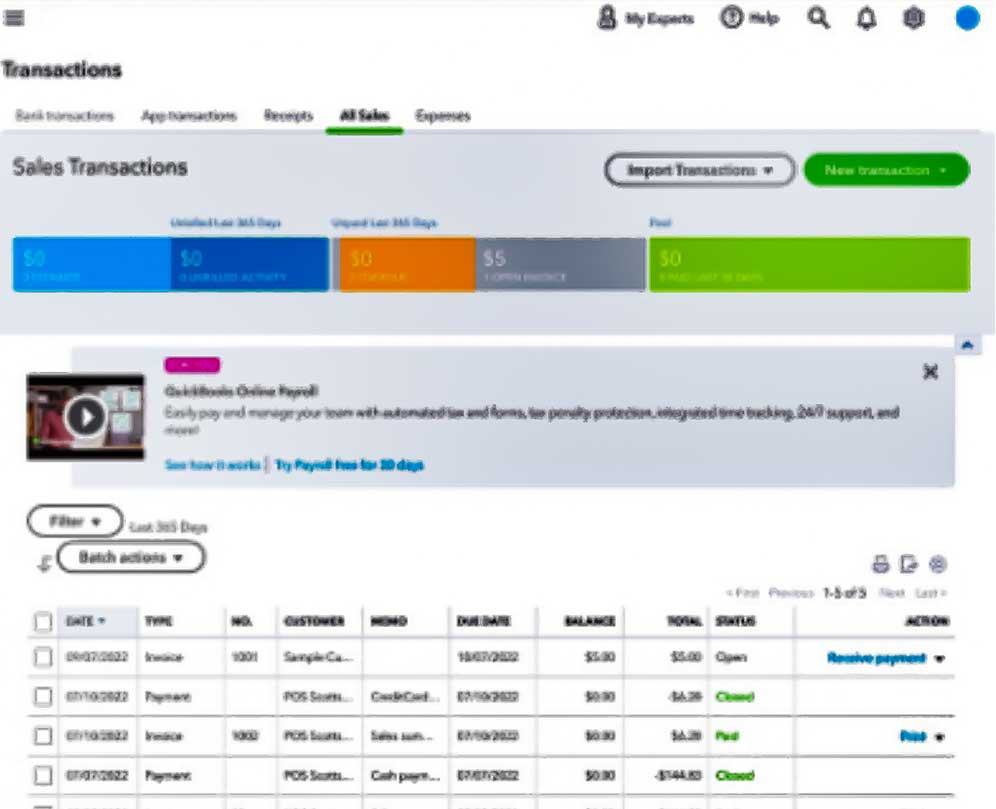Screen dimensions: 996x809
Task: Export the transaction list to file
Action: (x=909, y=564)
